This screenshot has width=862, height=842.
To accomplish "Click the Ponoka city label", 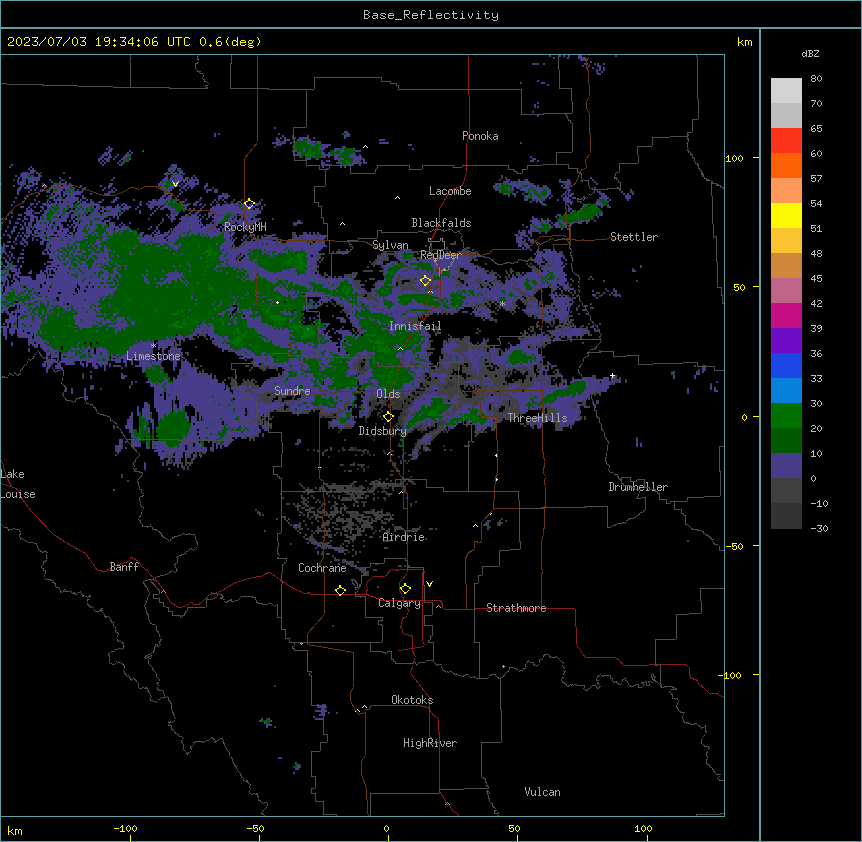I will pyautogui.click(x=480, y=136).
